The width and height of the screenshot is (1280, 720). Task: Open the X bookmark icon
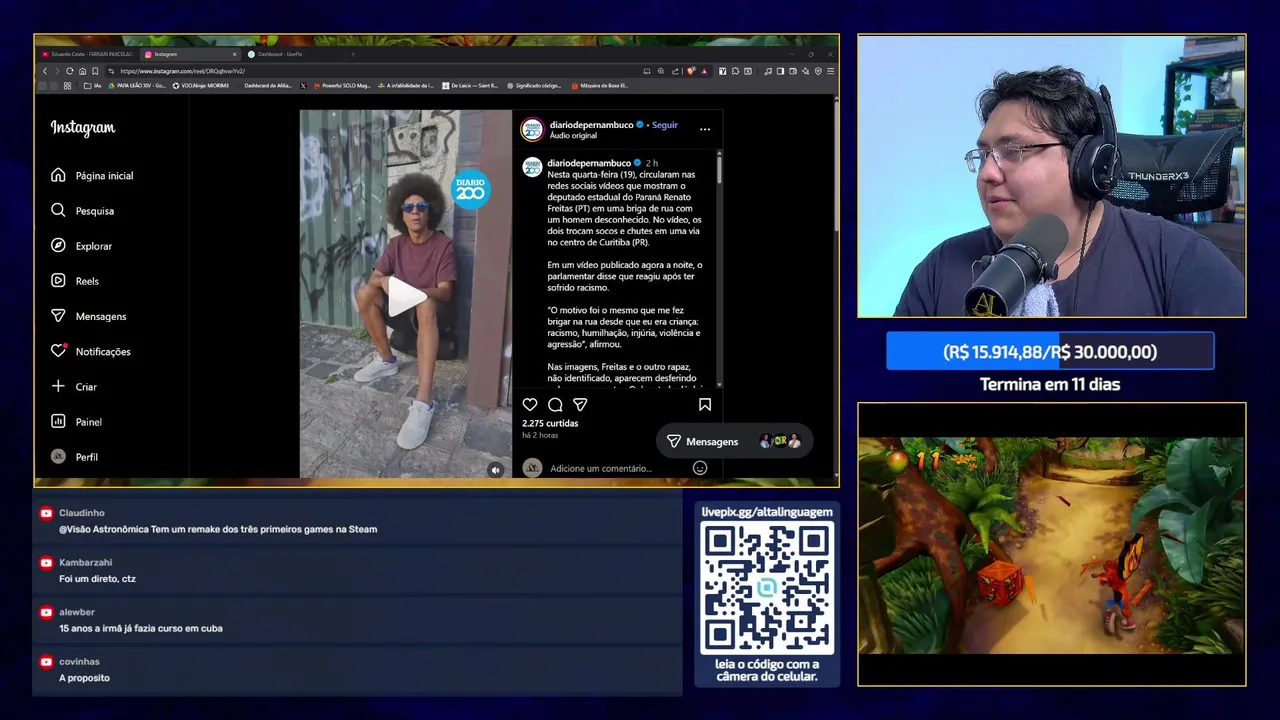303,86
